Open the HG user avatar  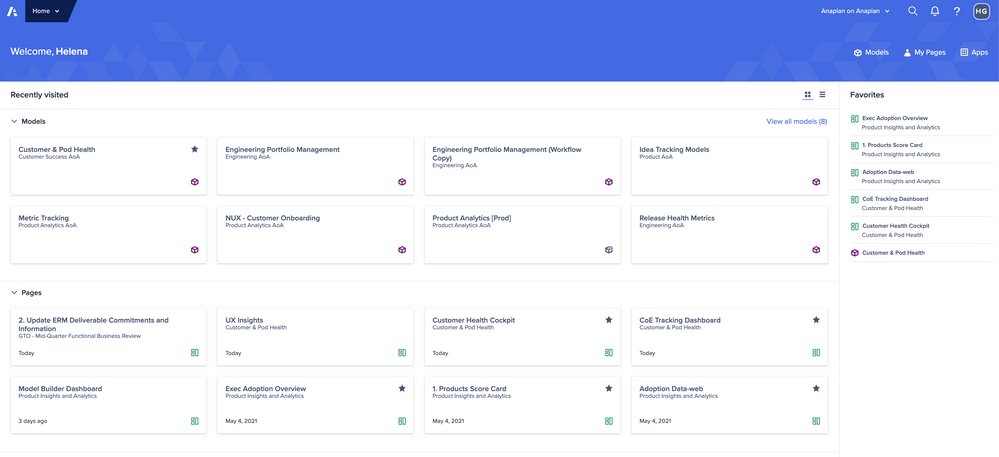point(981,11)
